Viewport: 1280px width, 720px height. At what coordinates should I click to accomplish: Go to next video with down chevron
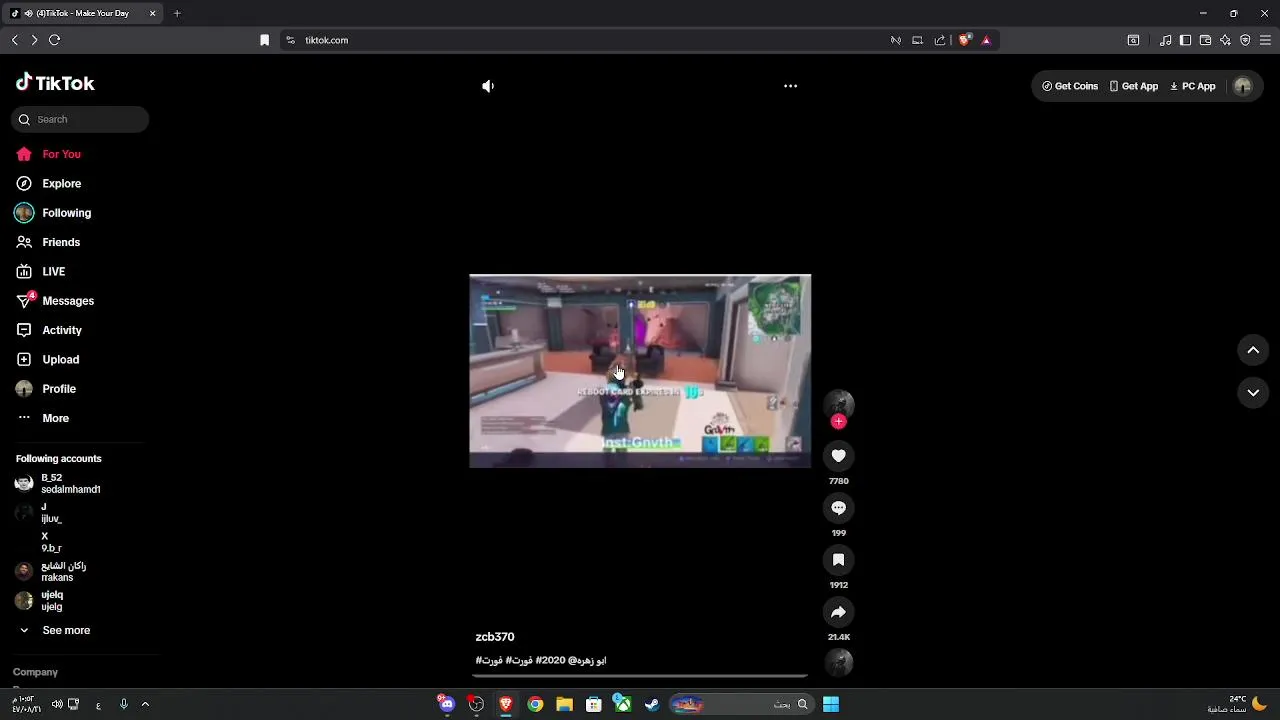(x=1253, y=393)
